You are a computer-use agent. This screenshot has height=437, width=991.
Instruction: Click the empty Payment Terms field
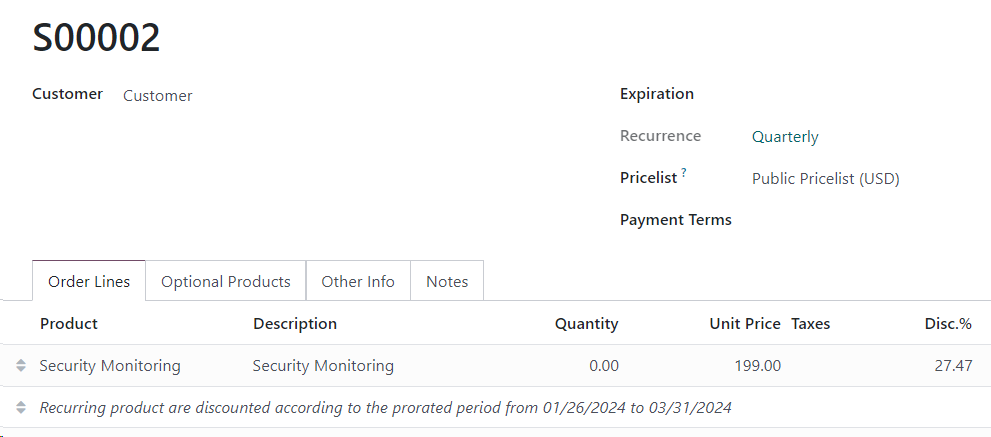pos(850,220)
